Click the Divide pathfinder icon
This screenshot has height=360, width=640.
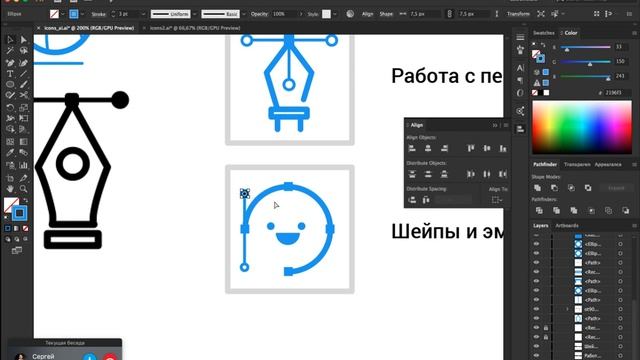539,211
